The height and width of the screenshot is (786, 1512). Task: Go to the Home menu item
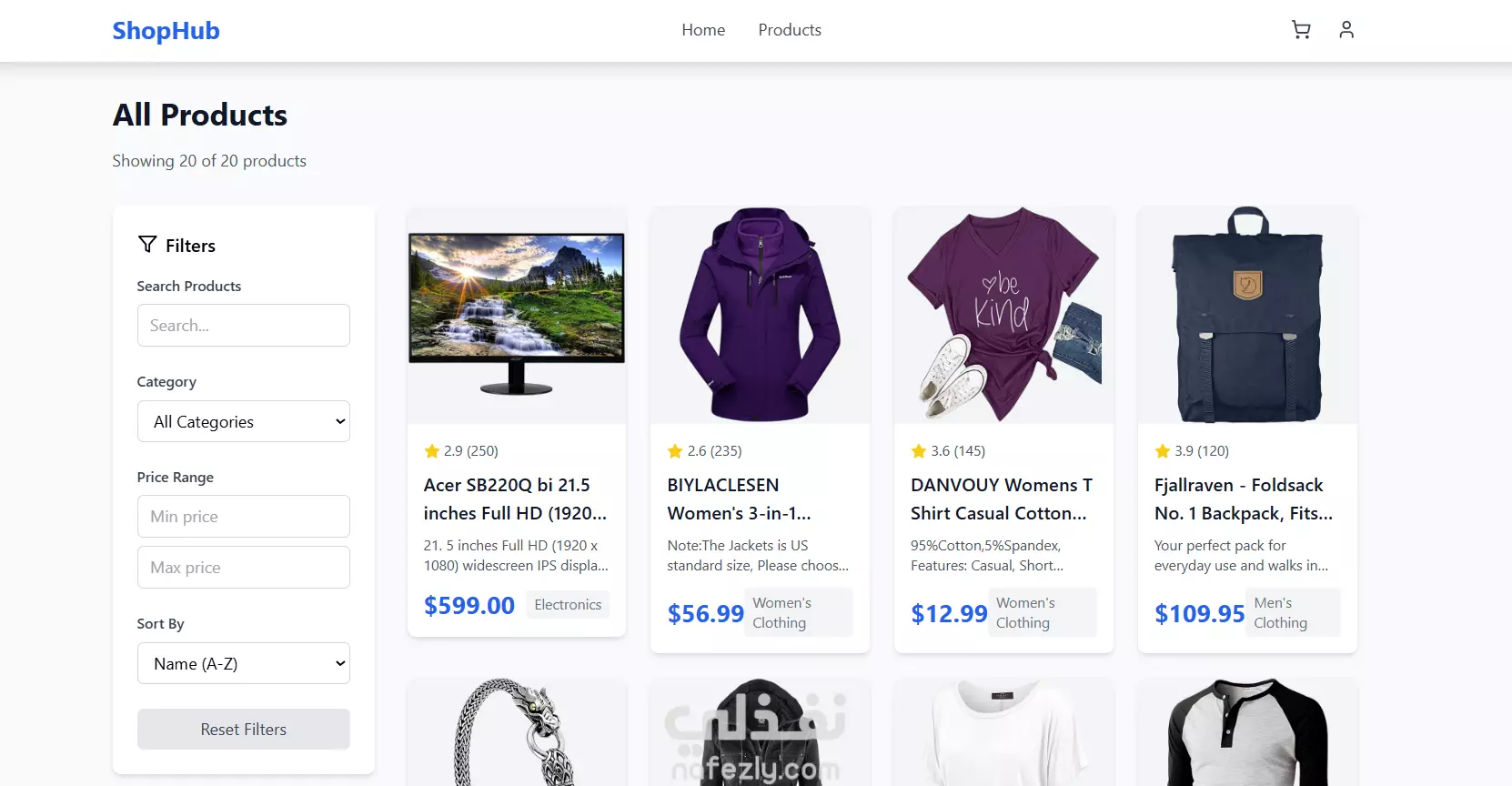click(x=703, y=30)
